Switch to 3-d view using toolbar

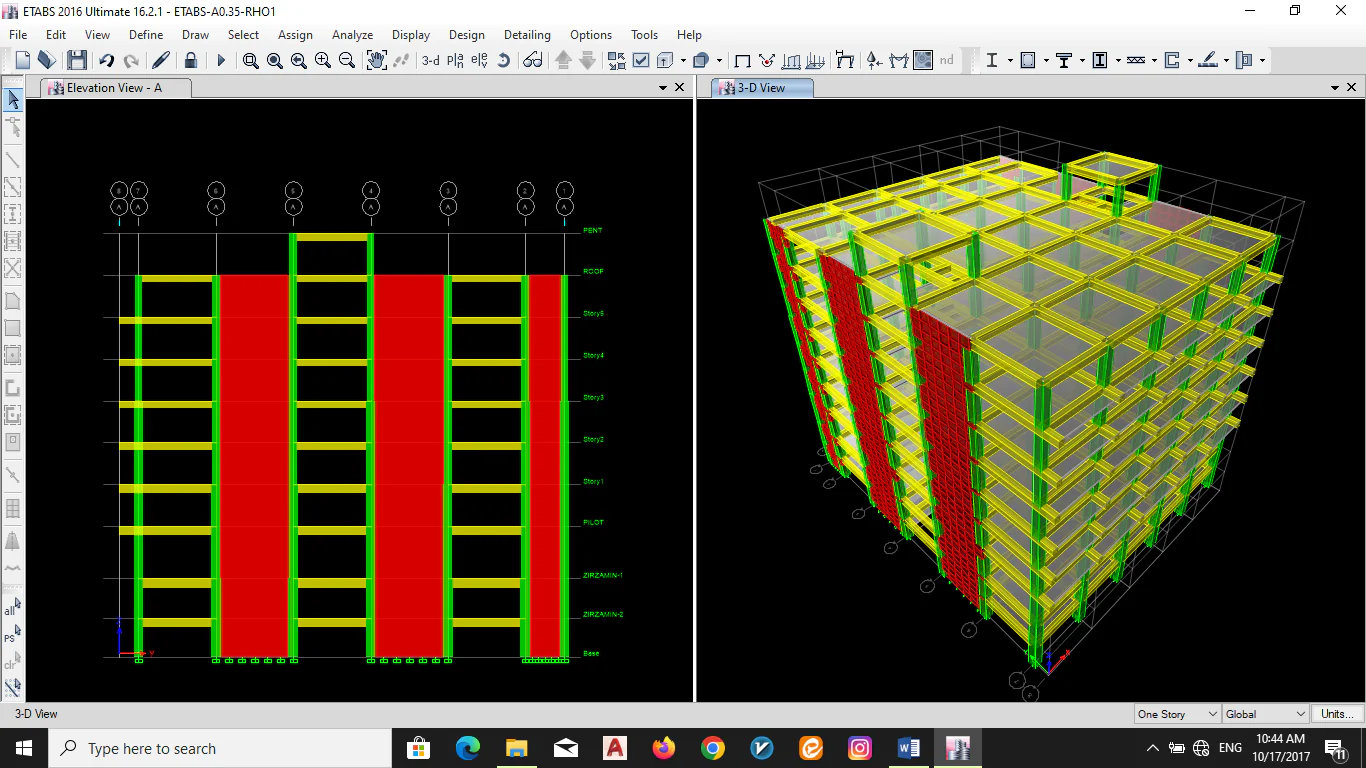pyautogui.click(x=431, y=61)
